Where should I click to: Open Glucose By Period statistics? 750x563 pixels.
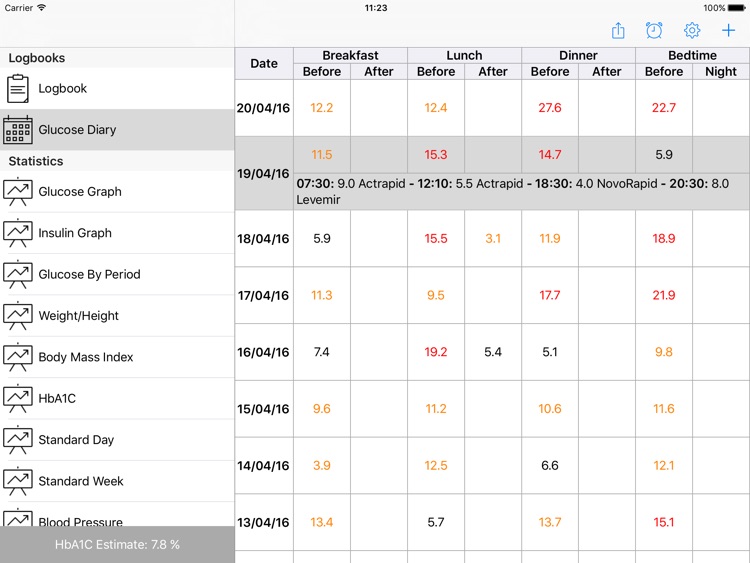(117, 274)
